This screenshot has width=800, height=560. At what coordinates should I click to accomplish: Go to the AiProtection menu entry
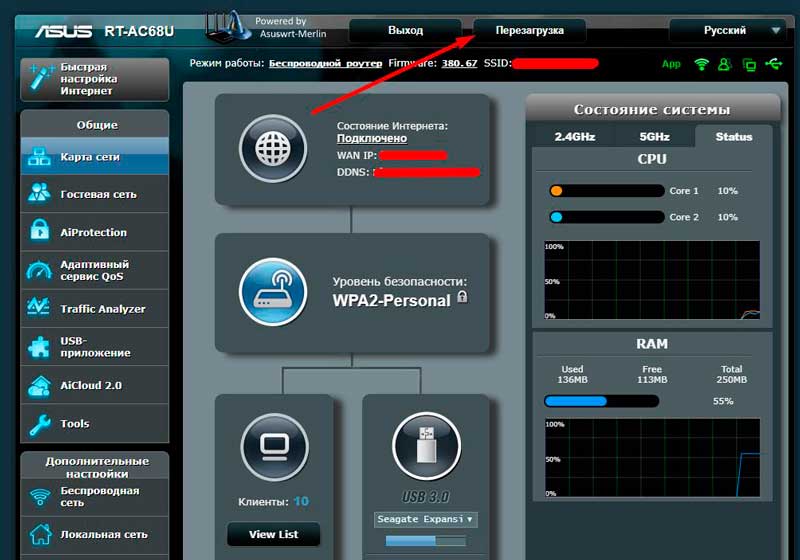(x=95, y=232)
